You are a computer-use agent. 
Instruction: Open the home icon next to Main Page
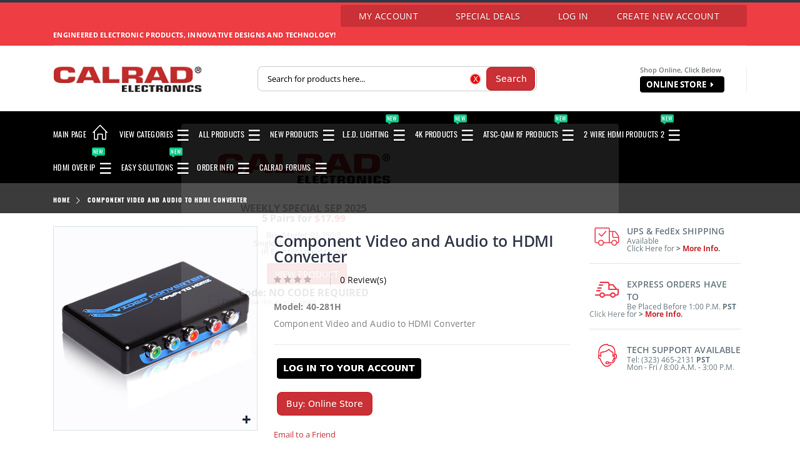pos(100,133)
